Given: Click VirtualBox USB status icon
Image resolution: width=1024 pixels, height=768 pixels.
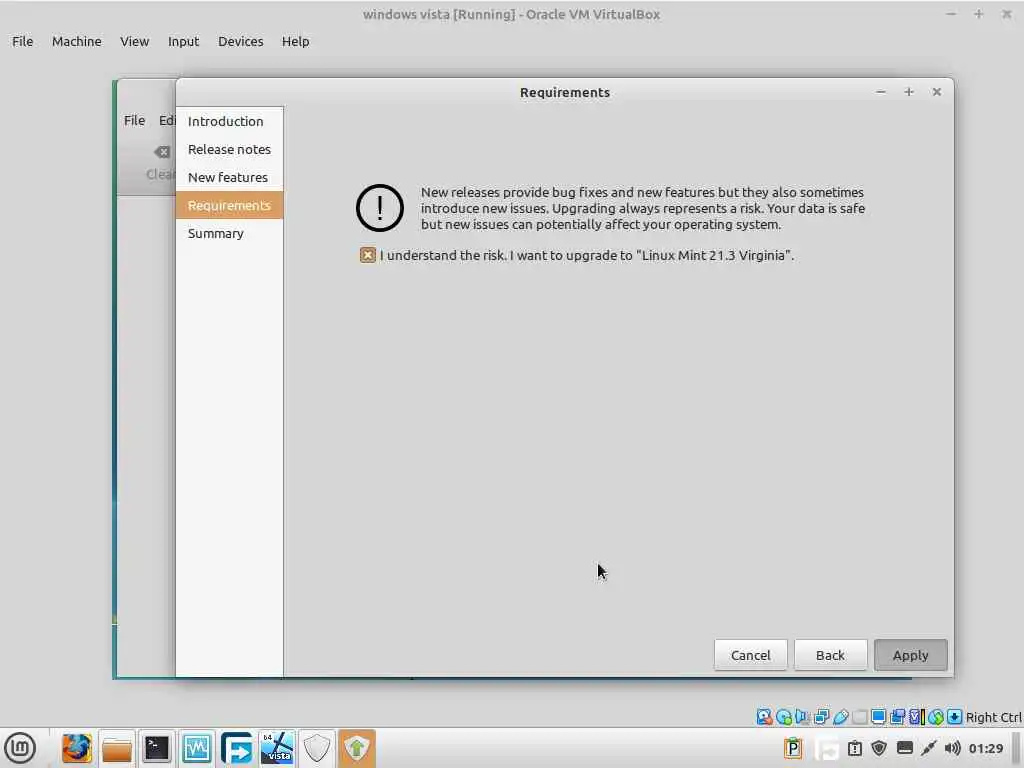Looking at the screenshot, I should (x=840, y=717).
